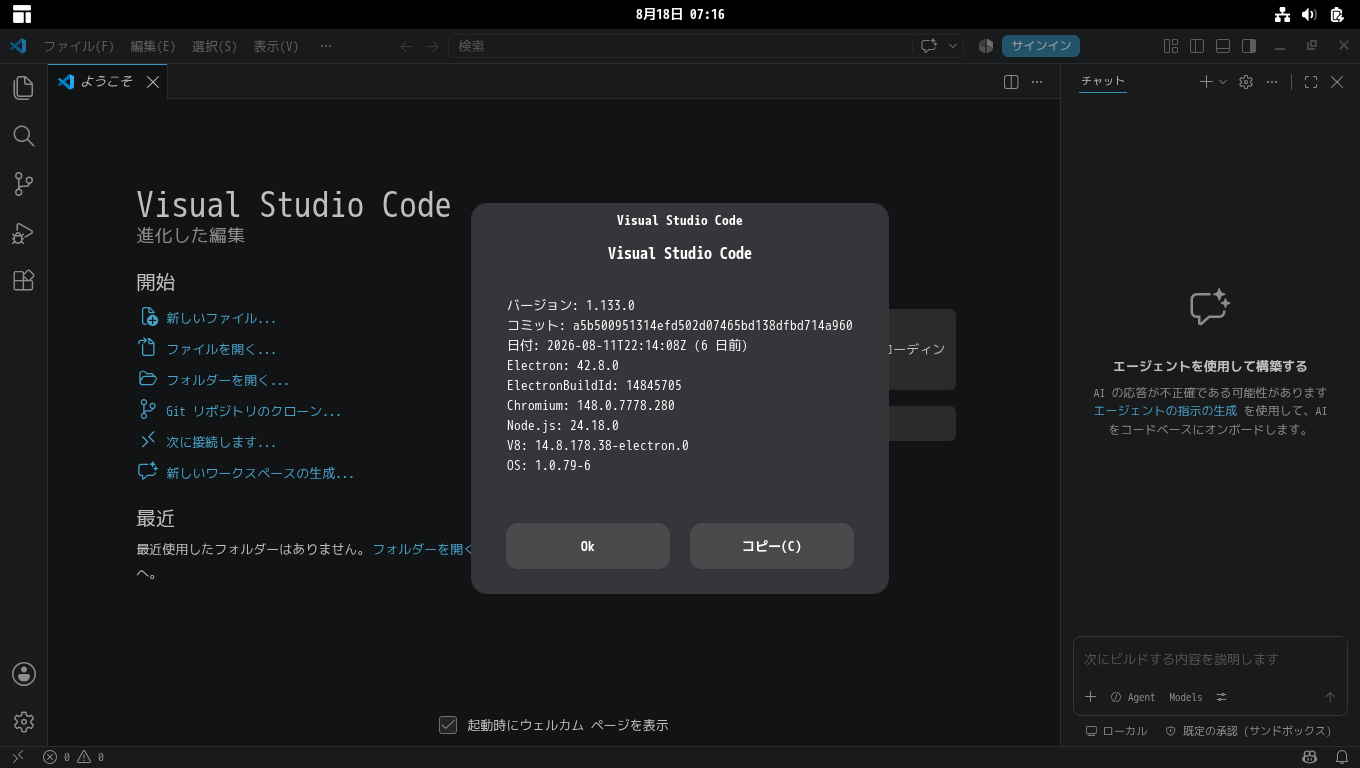Expand the new chat dropdown arrow
Screen dimensions: 1360x768
(x=1223, y=82)
